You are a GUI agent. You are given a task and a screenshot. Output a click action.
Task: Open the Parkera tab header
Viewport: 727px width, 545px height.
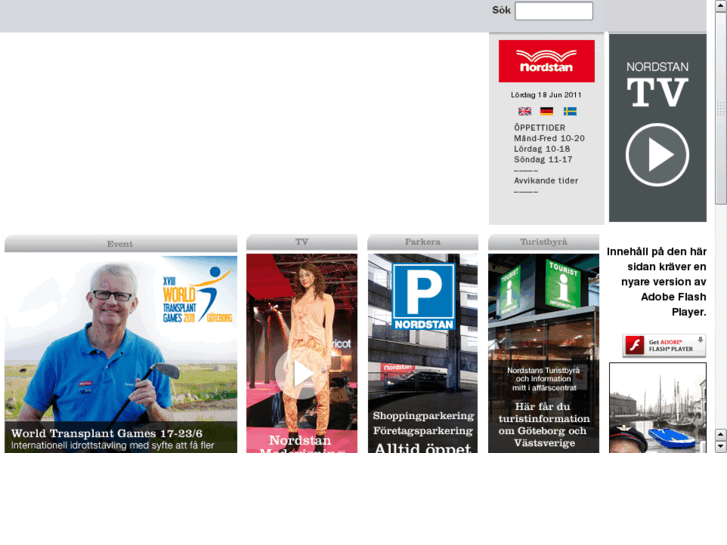click(x=423, y=242)
